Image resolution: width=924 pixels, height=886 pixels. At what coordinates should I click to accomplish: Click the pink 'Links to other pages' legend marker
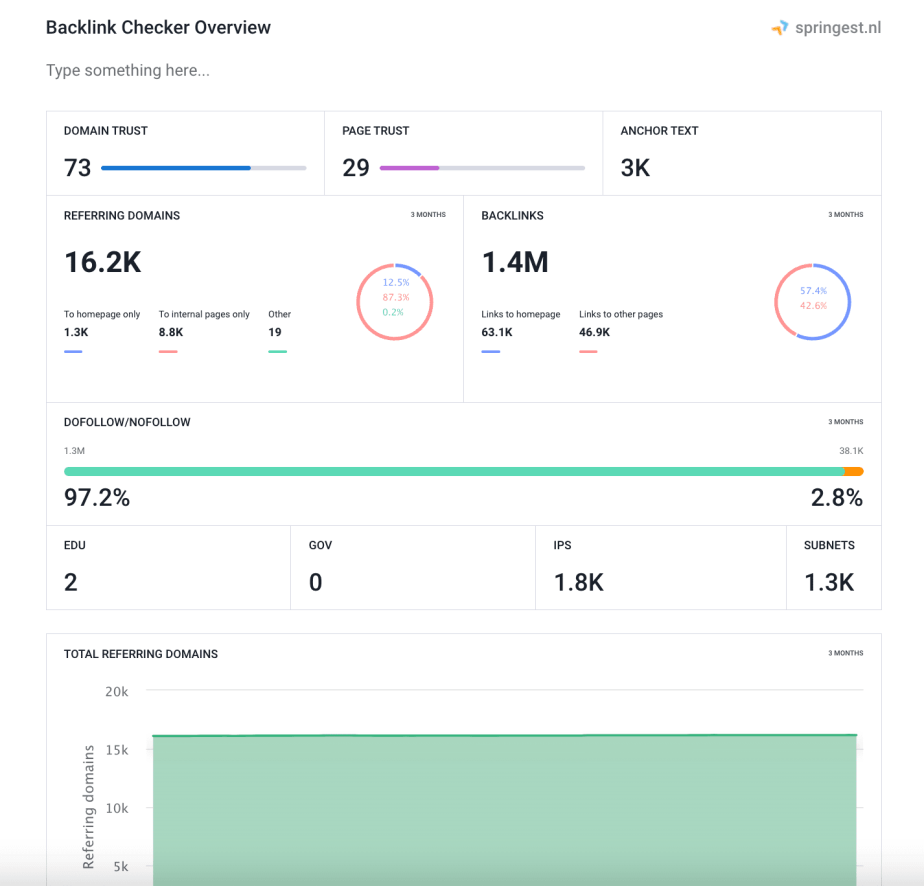click(588, 350)
